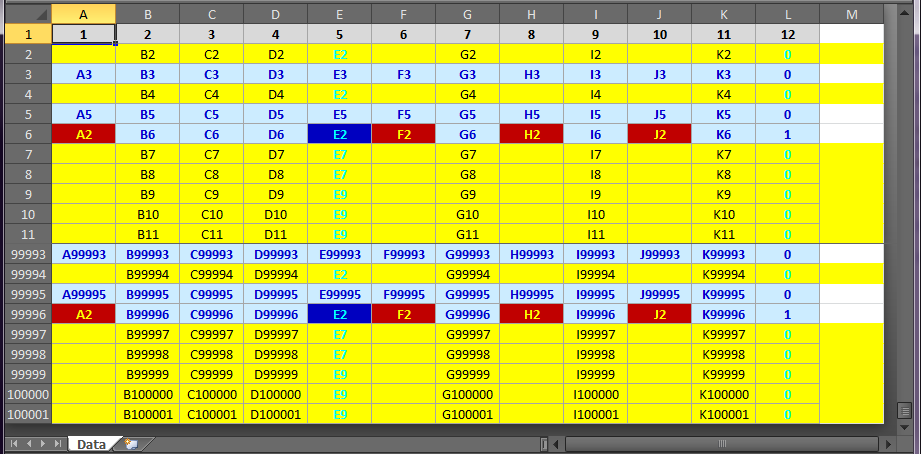The width and height of the screenshot is (921, 454).
Task: Click dark blue E2 cell in row 6
Action: pos(340,134)
